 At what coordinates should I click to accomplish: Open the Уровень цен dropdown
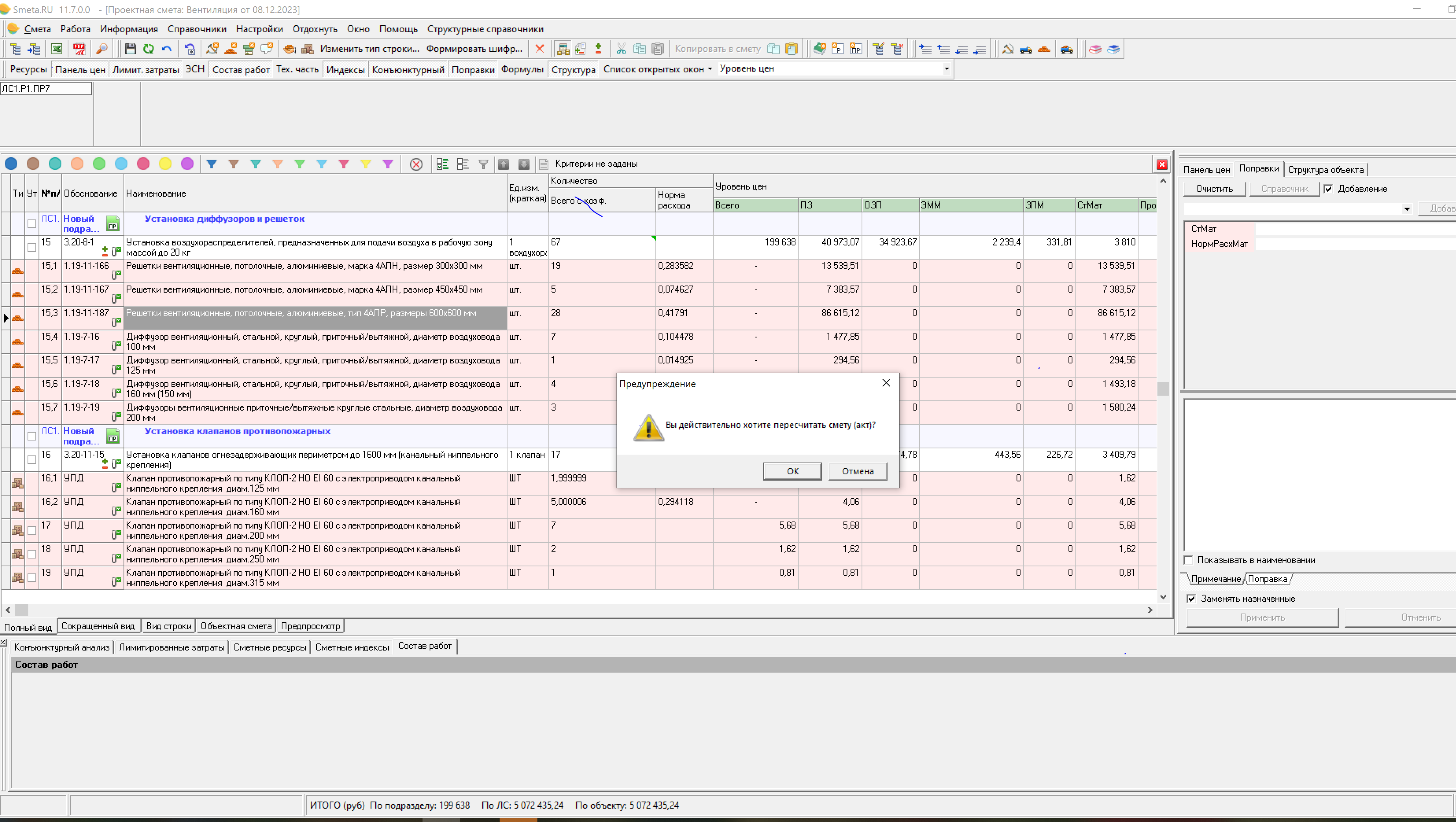946,69
